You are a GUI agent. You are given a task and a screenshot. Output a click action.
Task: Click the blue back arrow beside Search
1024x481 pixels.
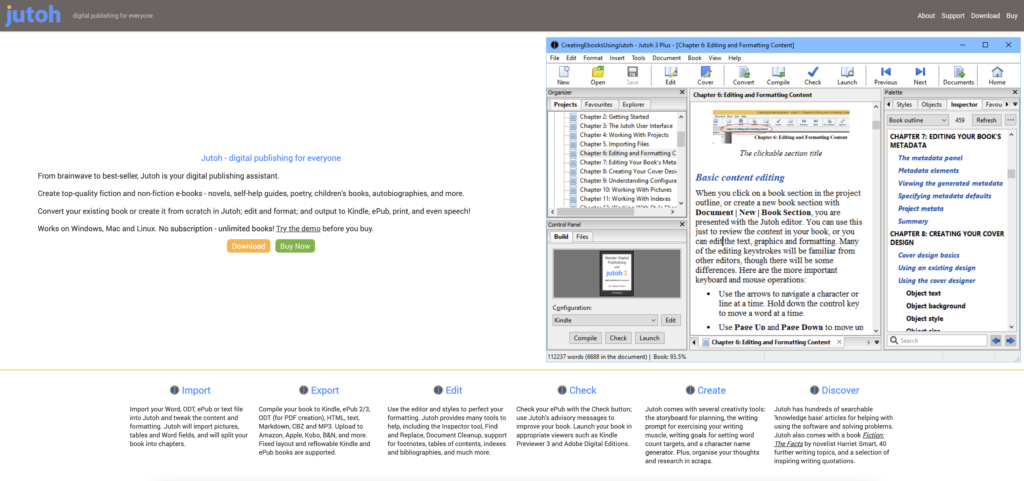(996, 341)
